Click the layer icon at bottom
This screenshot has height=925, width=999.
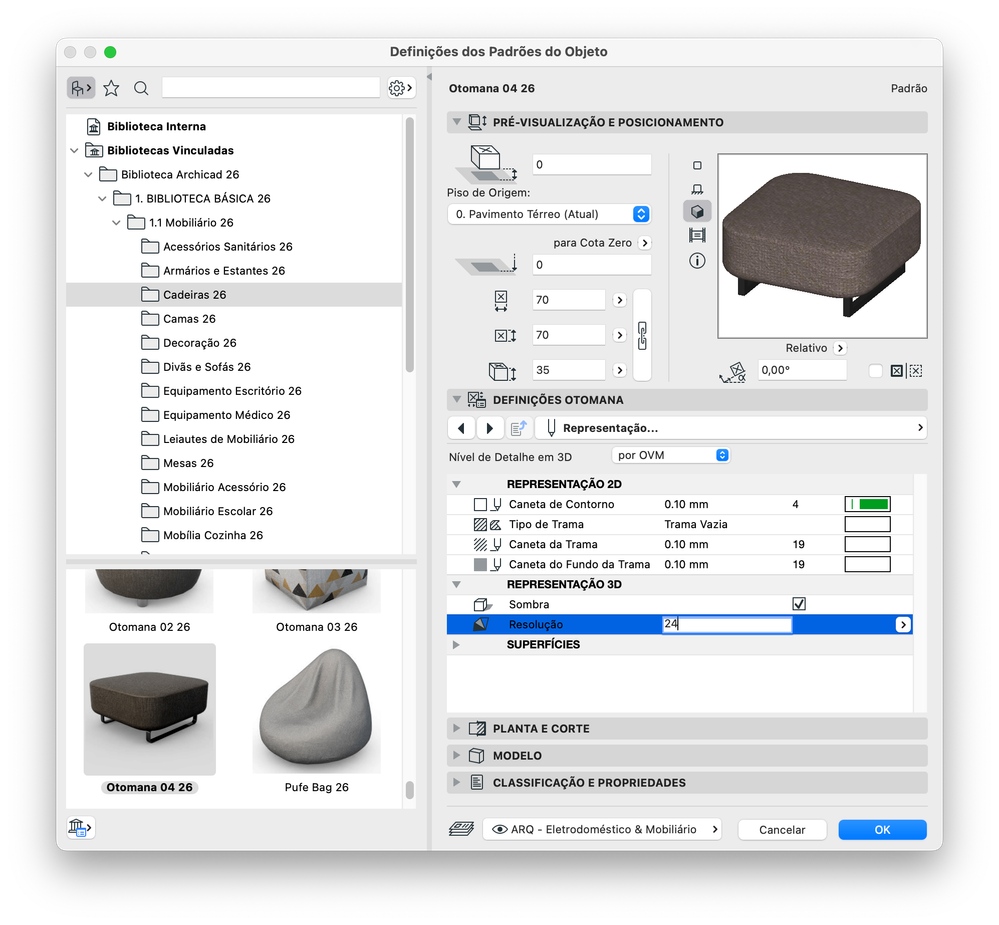(x=461, y=829)
